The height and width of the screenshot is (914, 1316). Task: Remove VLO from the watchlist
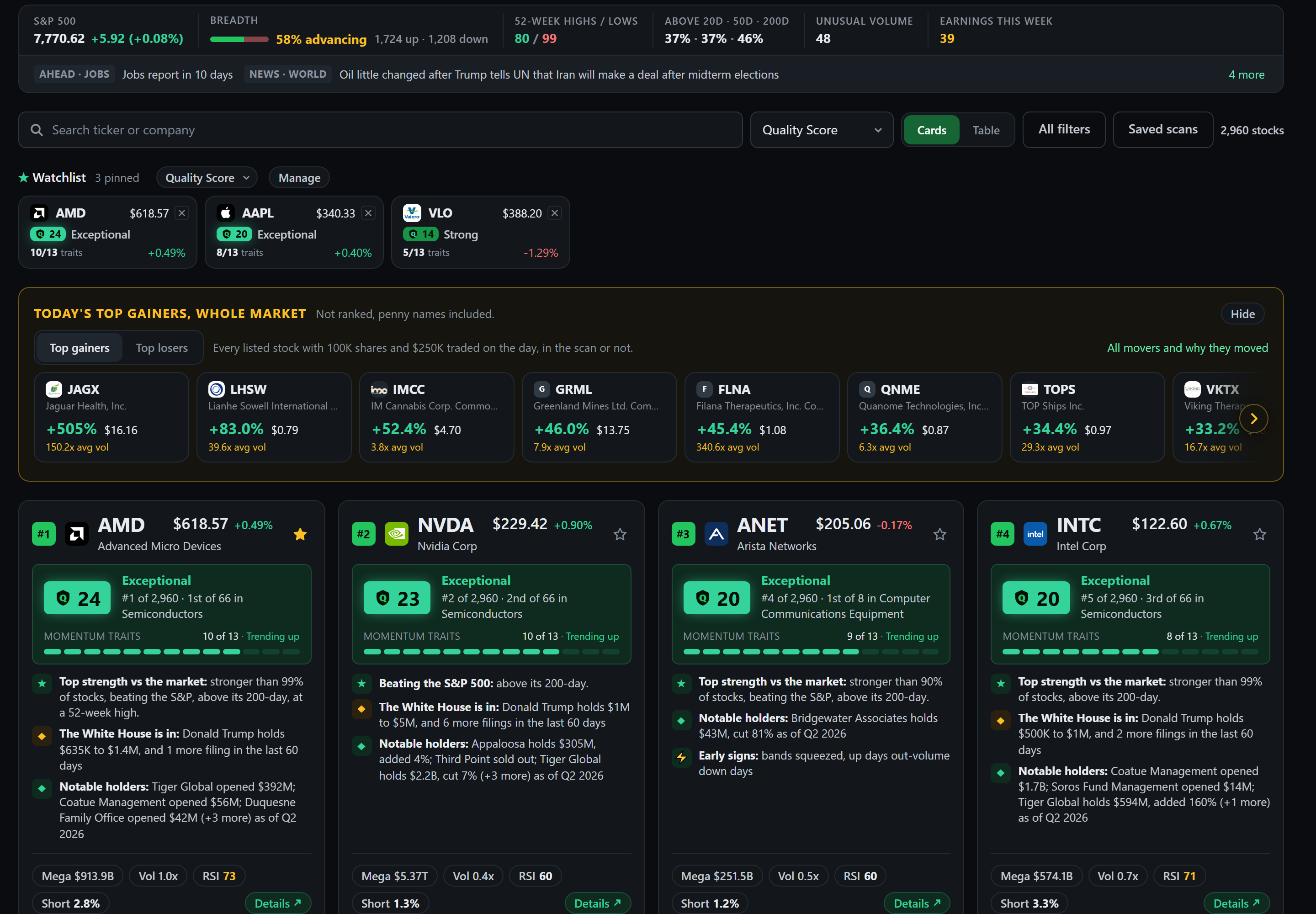554,213
